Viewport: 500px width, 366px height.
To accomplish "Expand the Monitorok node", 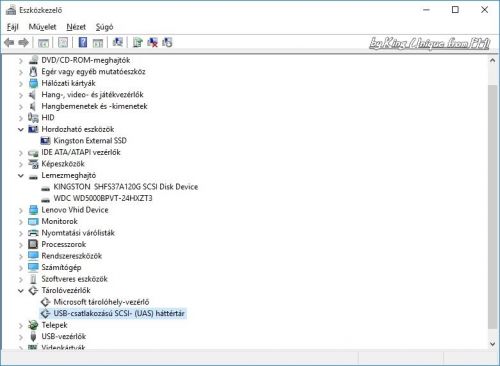I will click(x=21, y=222).
